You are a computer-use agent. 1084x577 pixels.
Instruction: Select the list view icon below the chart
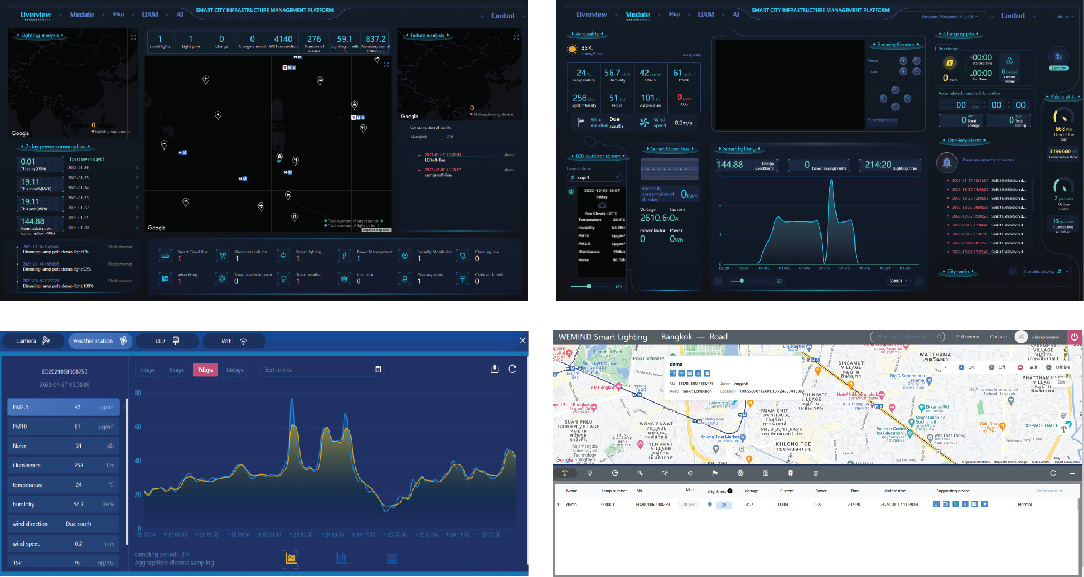[392, 558]
